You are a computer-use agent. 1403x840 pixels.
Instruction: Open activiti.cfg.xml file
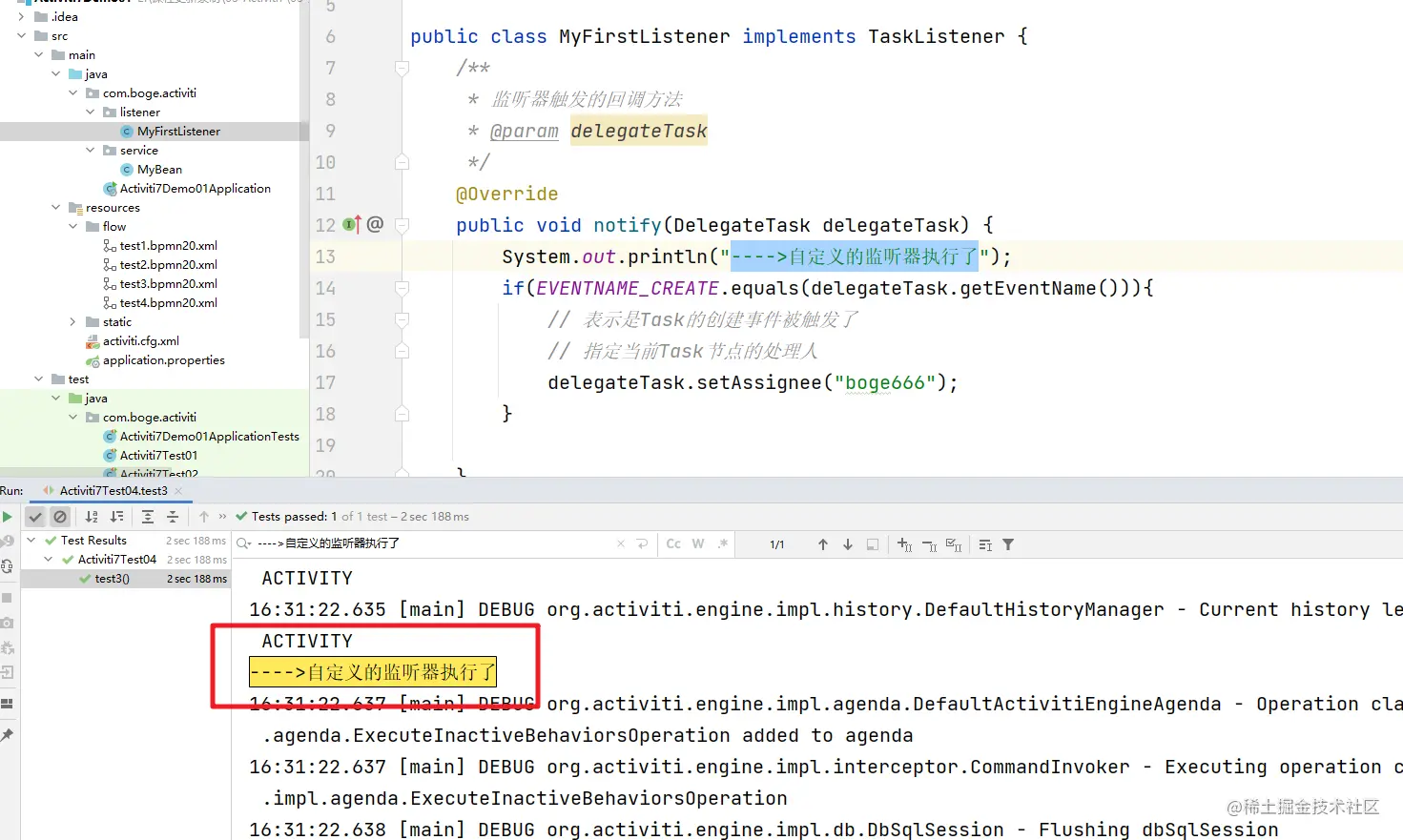(140, 341)
